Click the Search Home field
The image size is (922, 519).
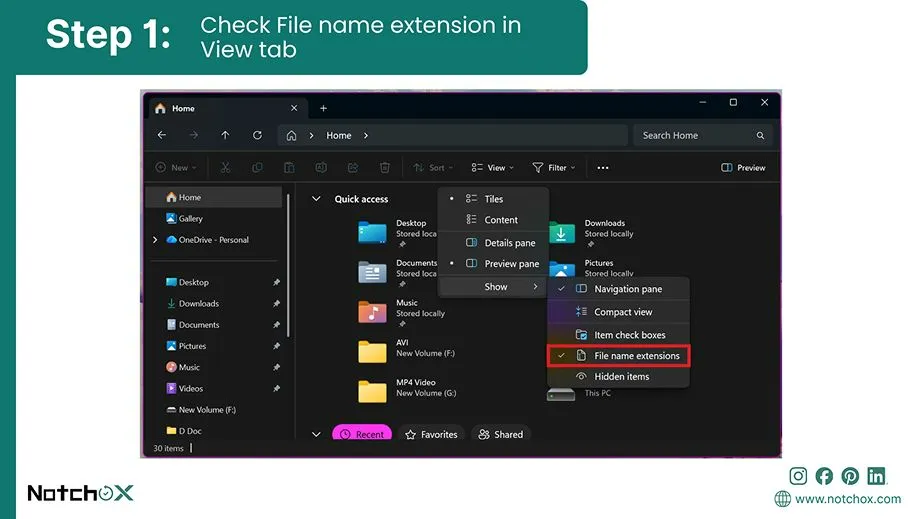click(x=703, y=136)
